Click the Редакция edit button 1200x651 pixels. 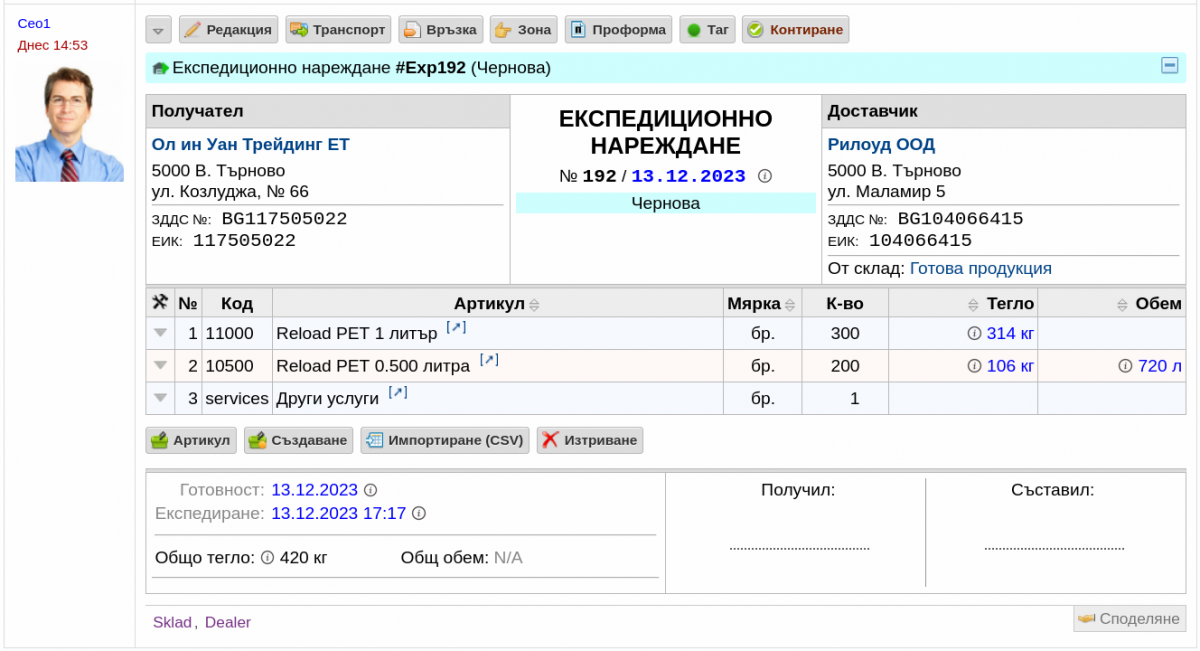coord(227,30)
